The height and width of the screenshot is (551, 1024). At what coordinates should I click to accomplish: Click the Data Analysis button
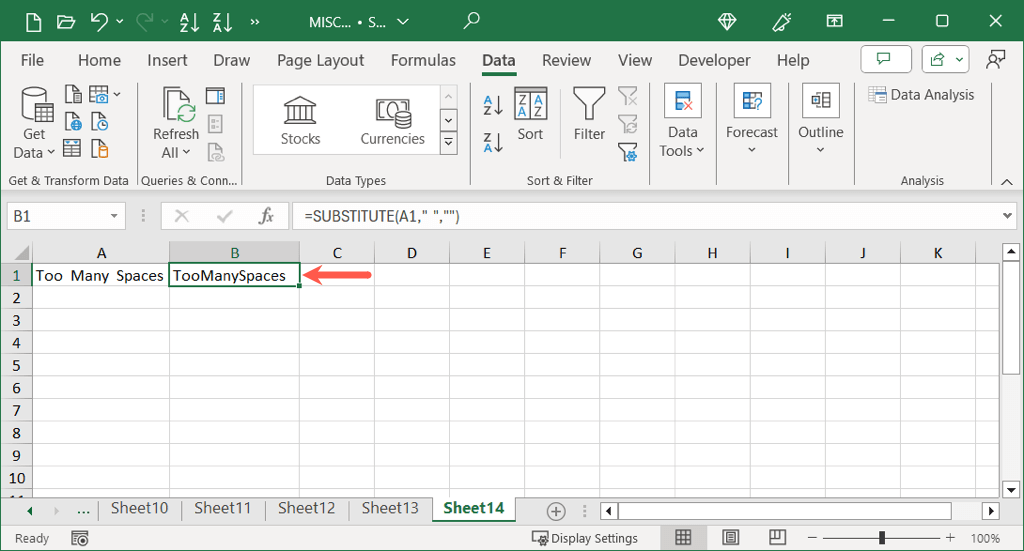click(x=921, y=95)
